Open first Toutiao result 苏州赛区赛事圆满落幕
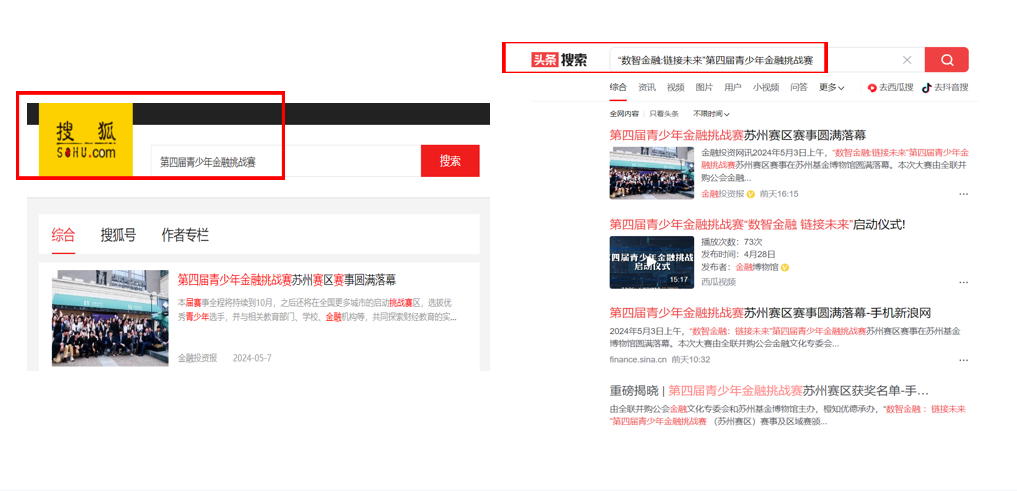Screen dimensions: 1017x491 coord(738,136)
